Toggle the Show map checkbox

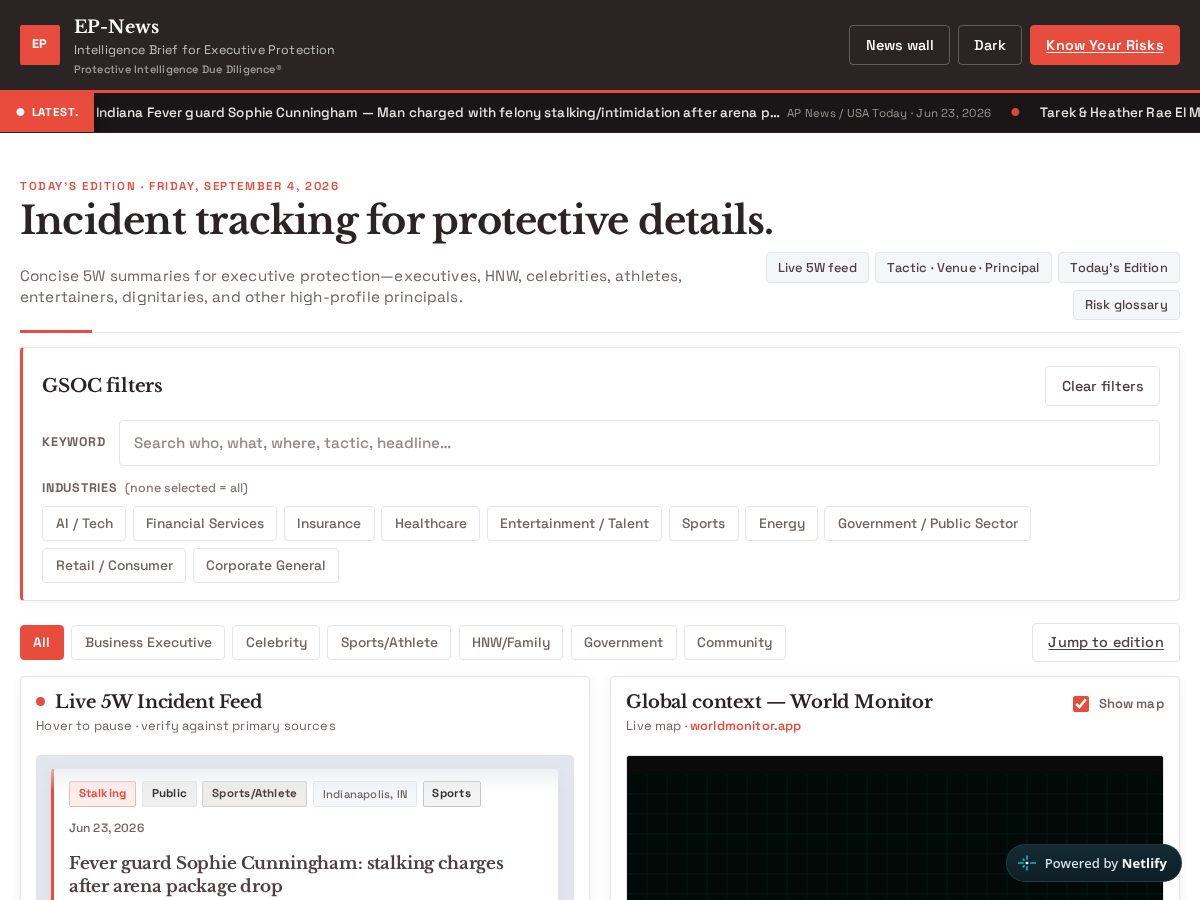tap(1081, 704)
